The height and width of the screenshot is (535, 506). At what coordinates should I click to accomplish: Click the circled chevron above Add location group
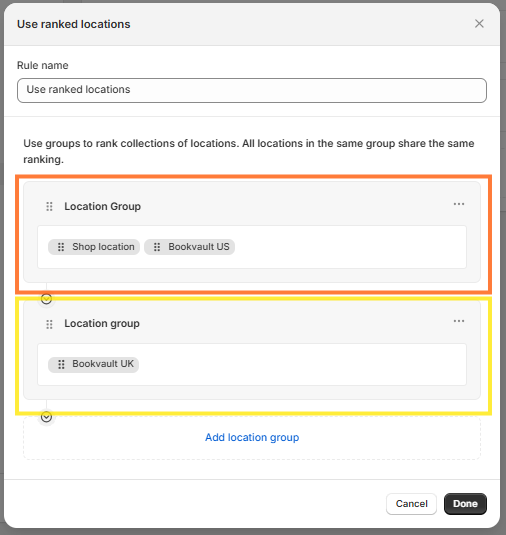(46, 417)
